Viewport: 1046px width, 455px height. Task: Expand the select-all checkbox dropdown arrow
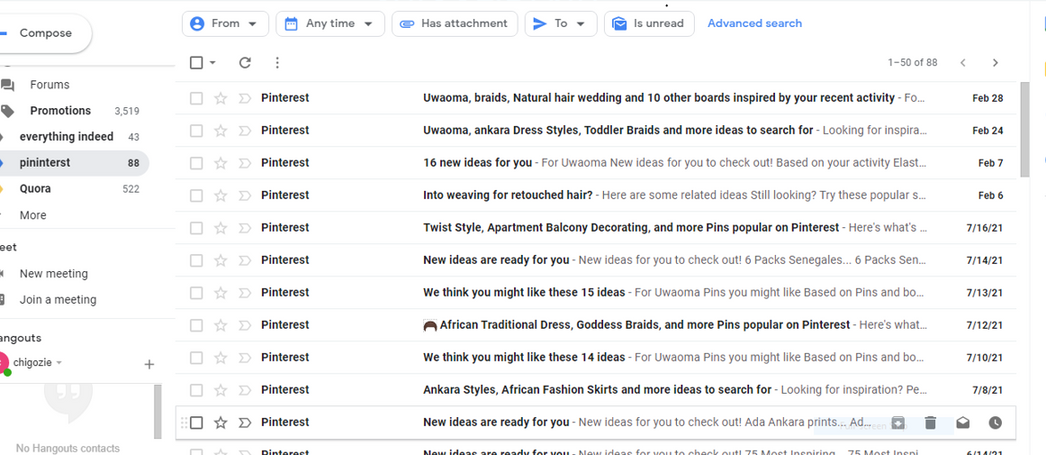(213, 63)
